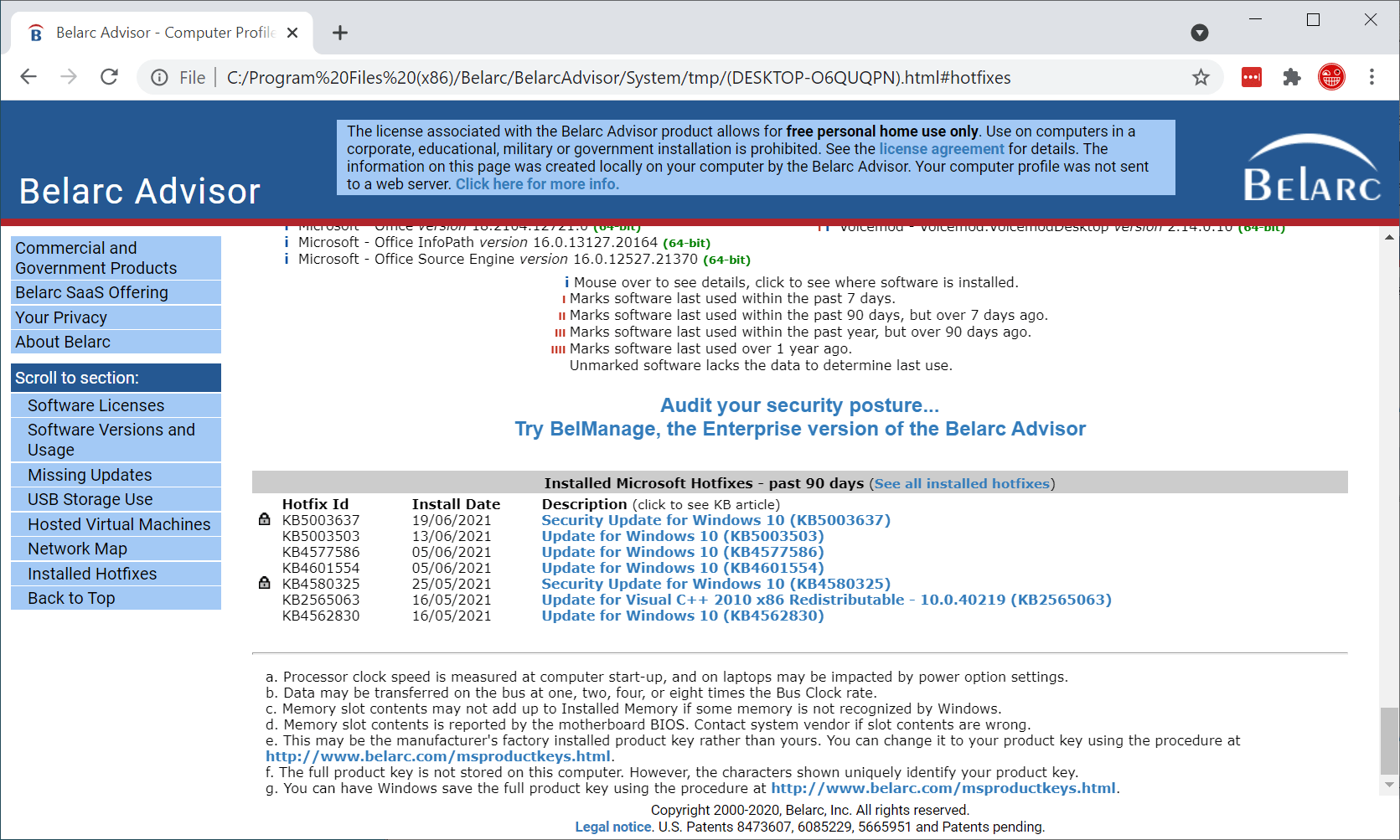Open Commercial and Government Products link
Viewport: 1400px width, 840px height.
tap(116, 258)
